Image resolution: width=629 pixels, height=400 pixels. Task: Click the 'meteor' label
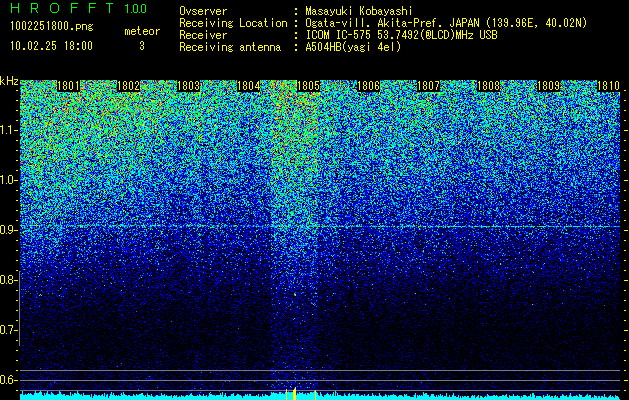click(x=142, y=31)
